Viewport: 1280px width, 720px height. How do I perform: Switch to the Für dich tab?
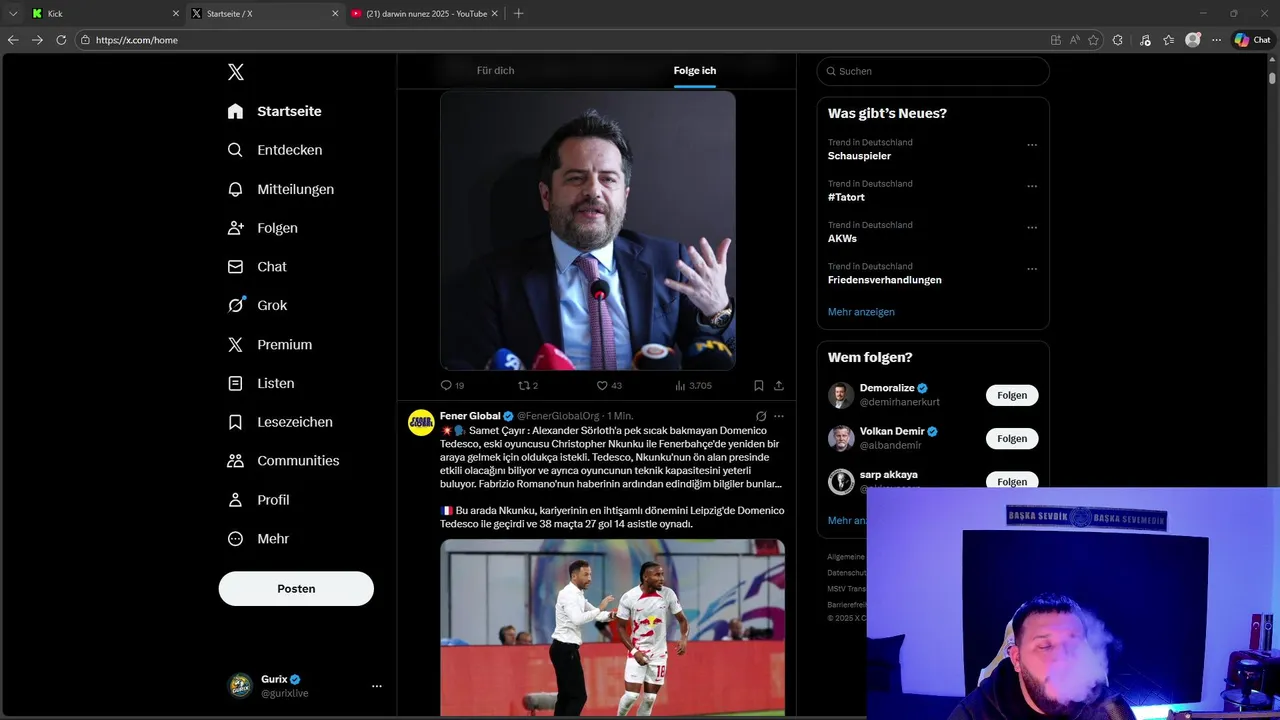coord(495,71)
